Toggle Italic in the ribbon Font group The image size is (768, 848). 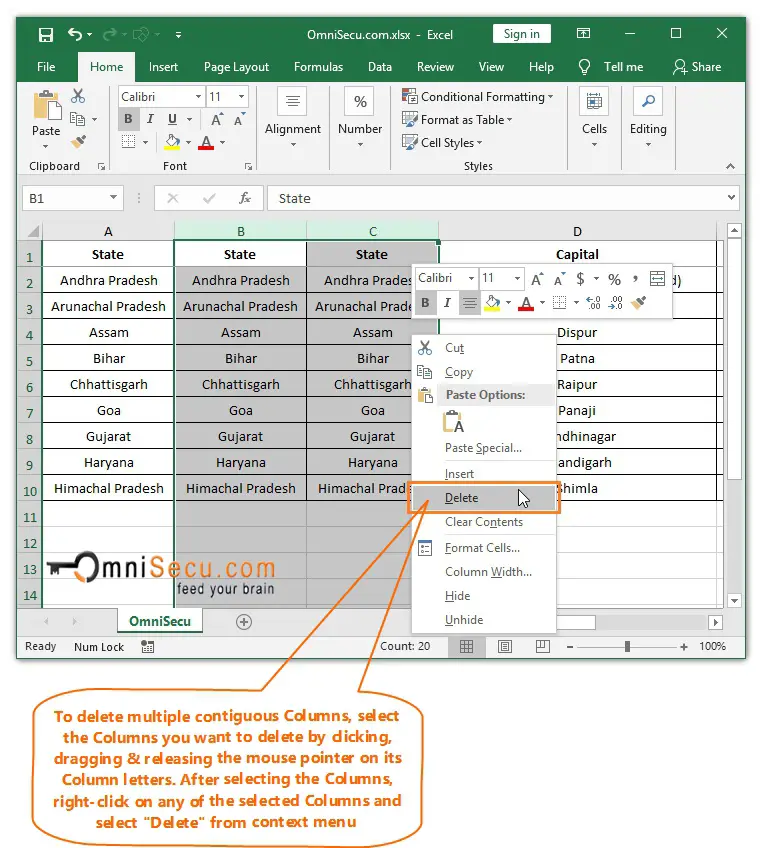click(148, 119)
